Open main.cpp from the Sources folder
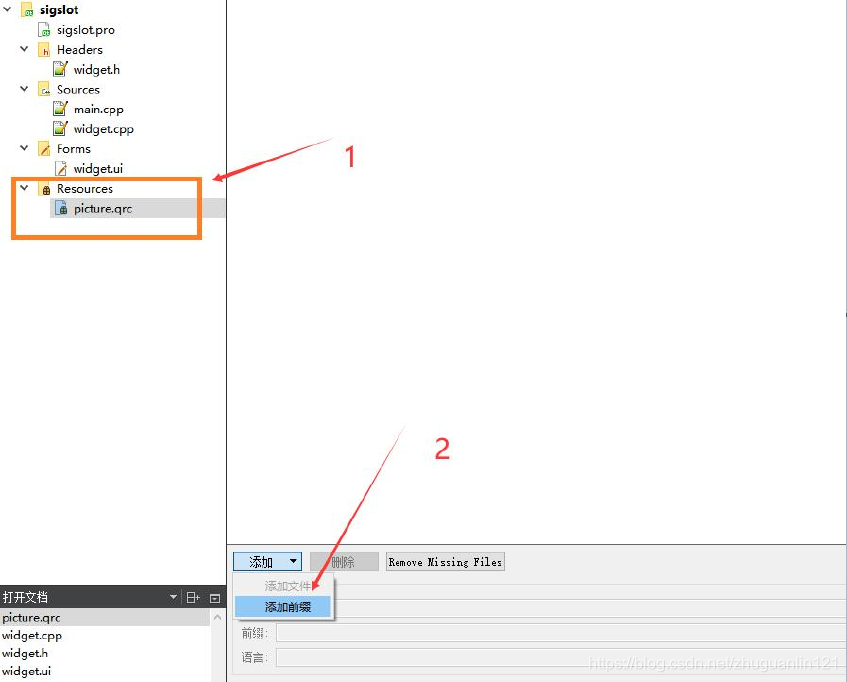Viewport: 847px width, 682px height. pyautogui.click(x=99, y=109)
